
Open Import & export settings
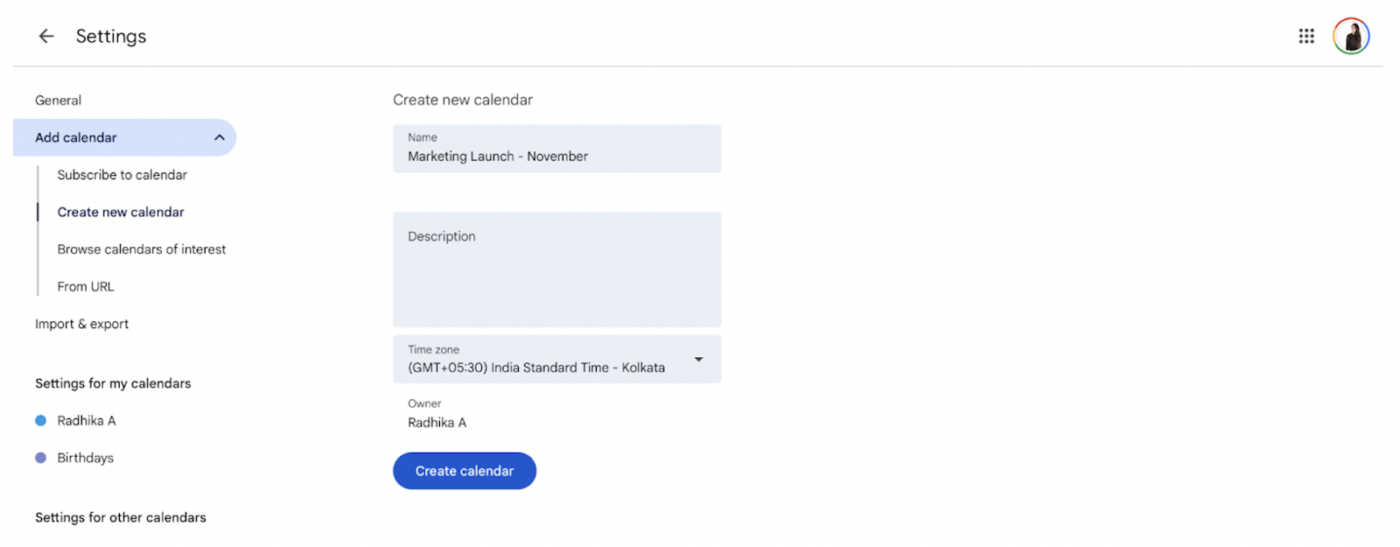tap(82, 324)
